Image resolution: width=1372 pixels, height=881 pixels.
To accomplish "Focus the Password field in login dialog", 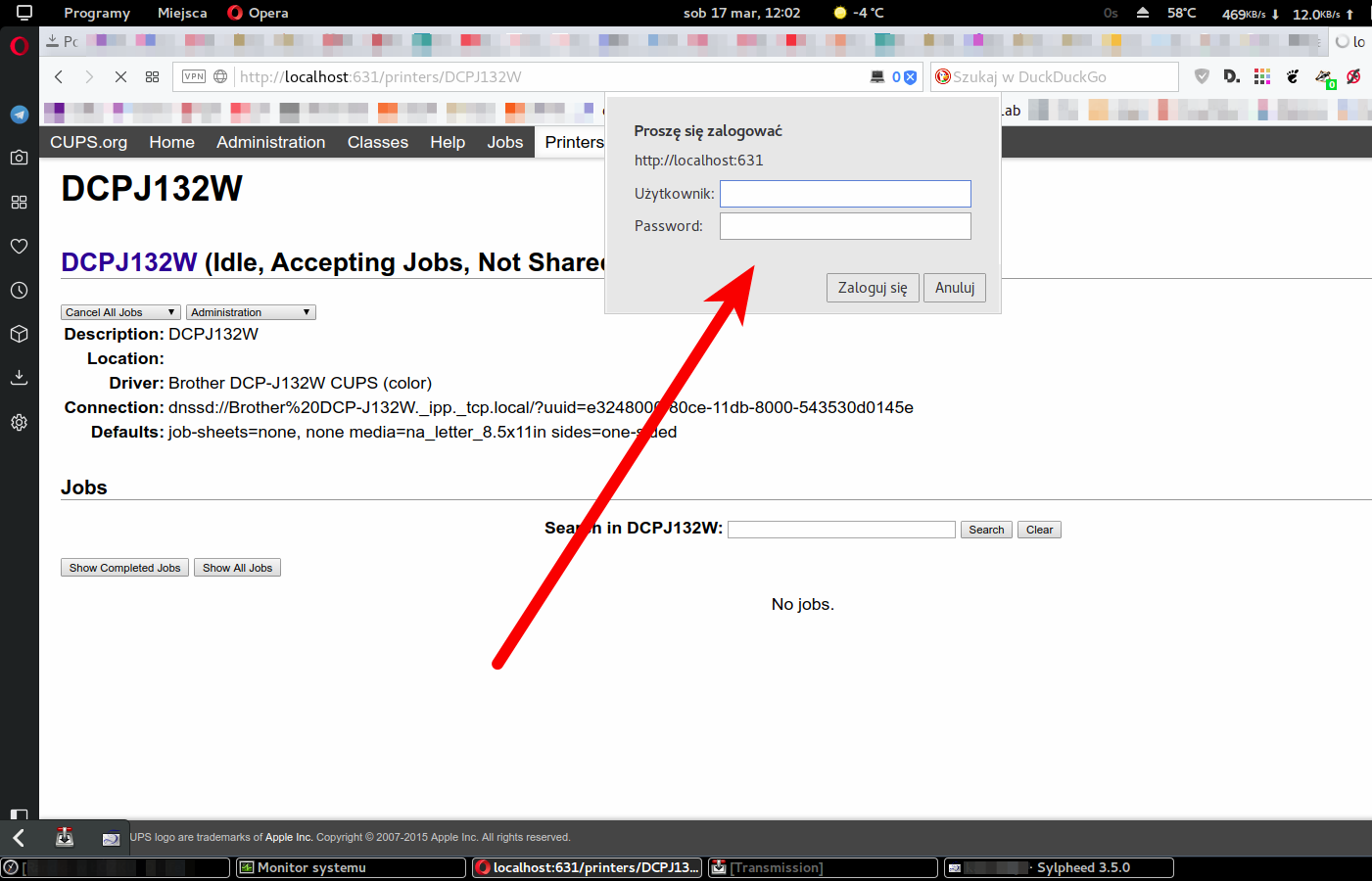I will tap(845, 226).
